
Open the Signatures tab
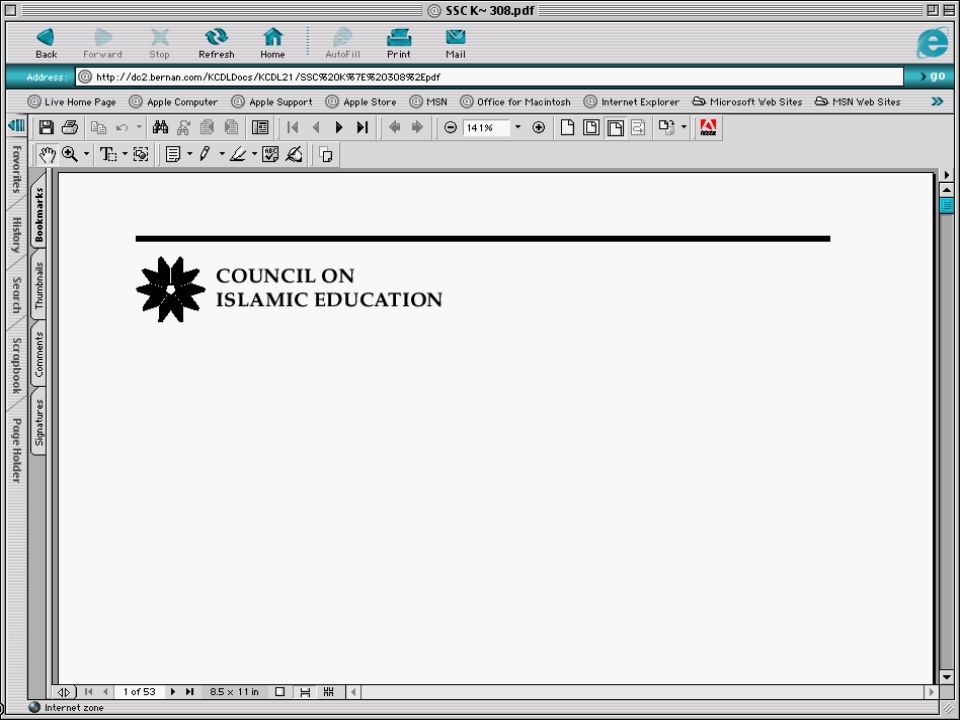tap(39, 422)
